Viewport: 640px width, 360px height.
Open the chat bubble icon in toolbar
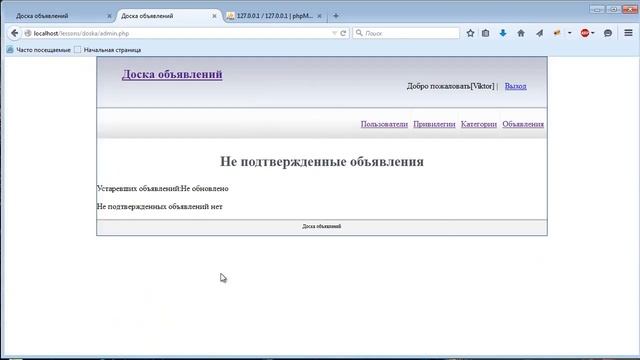608,33
